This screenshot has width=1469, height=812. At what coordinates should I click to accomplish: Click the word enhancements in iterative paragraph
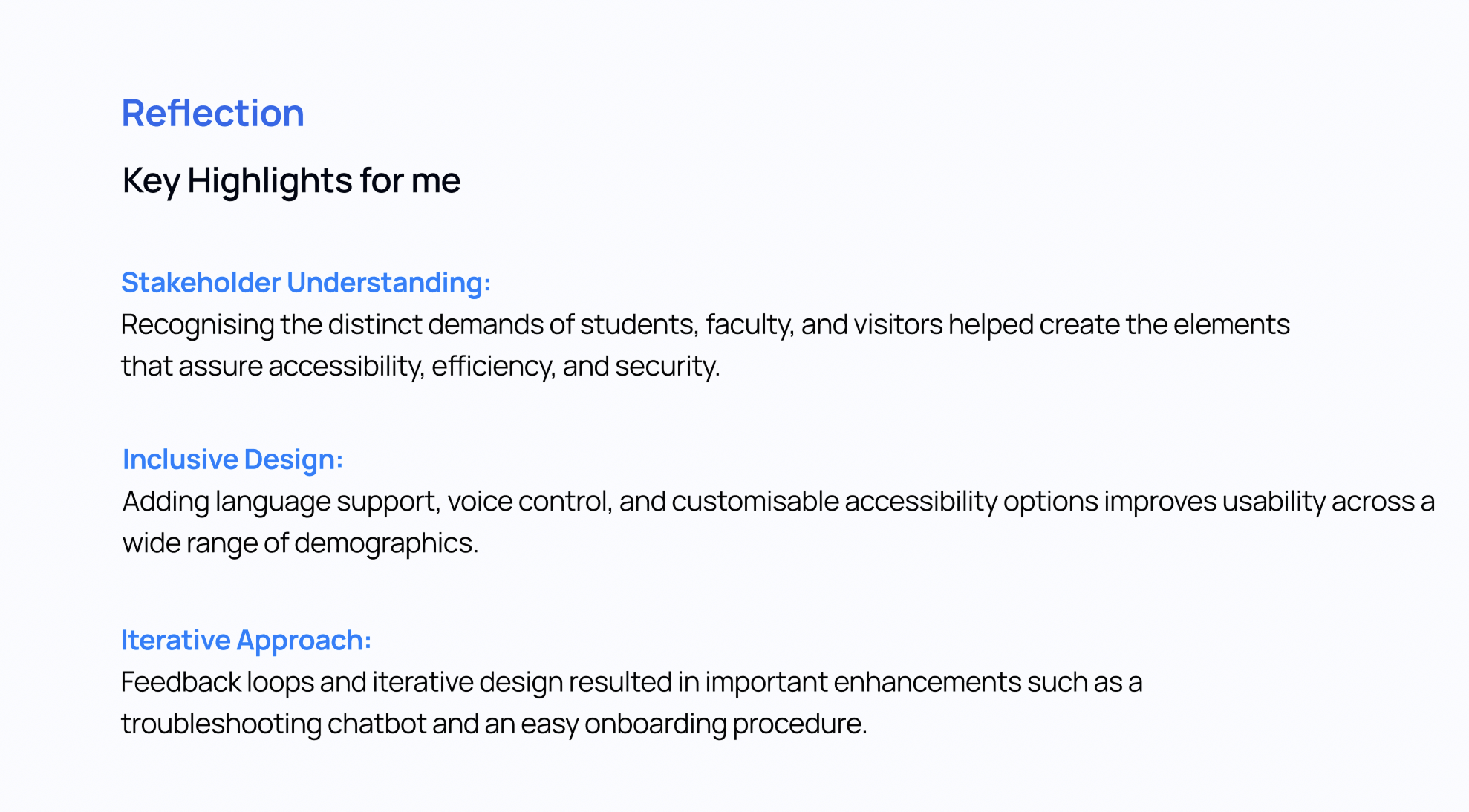pyautogui.click(x=927, y=682)
